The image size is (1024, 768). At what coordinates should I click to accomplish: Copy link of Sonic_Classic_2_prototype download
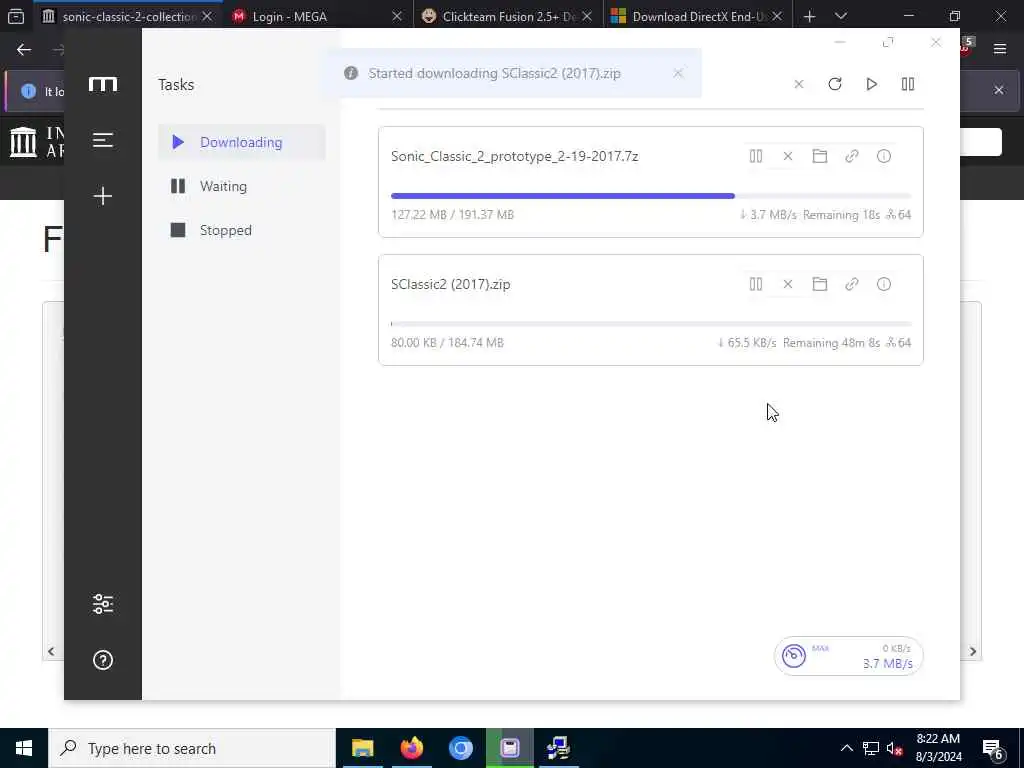coord(852,156)
